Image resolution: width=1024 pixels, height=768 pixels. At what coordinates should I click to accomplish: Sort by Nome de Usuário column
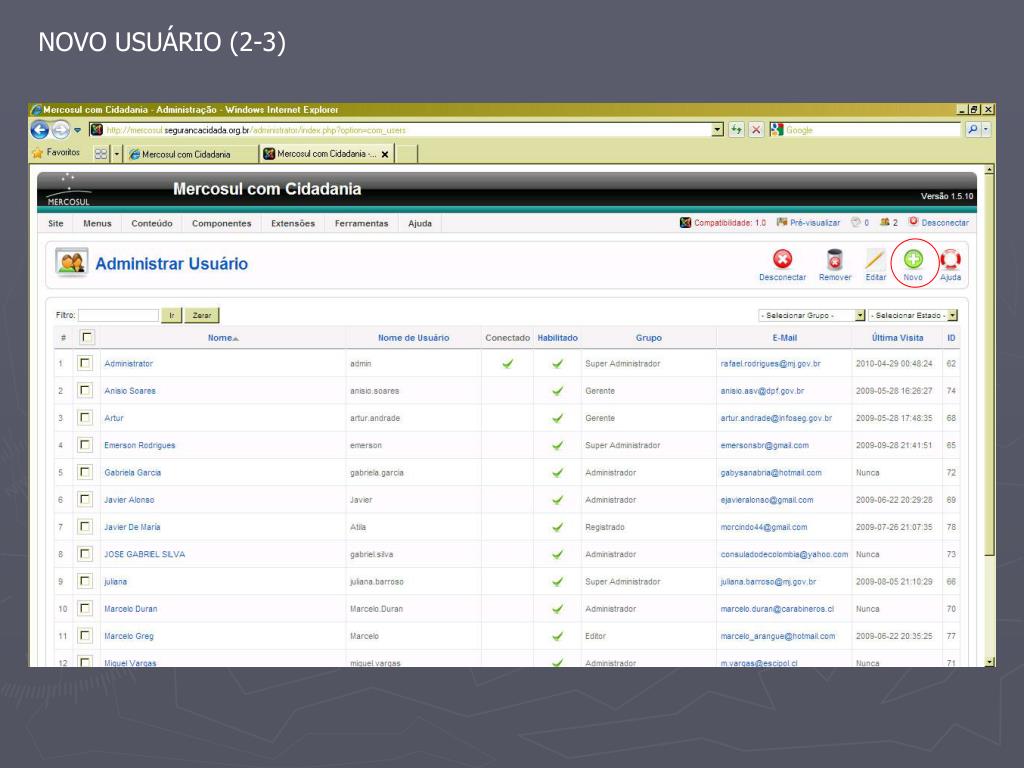tap(413, 338)
